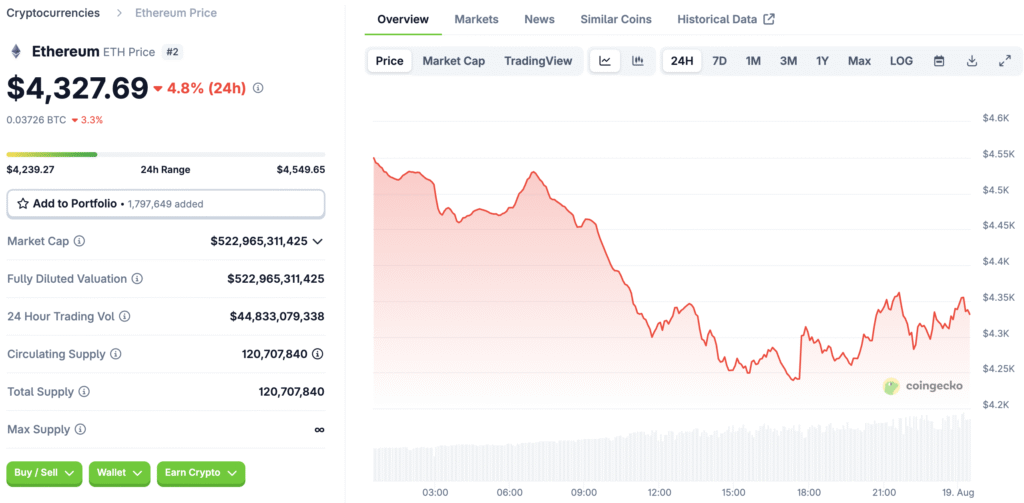This screenshot has width=1024, height=503.
Task: Download chart data icon
Action: click(x=972, y=61)
